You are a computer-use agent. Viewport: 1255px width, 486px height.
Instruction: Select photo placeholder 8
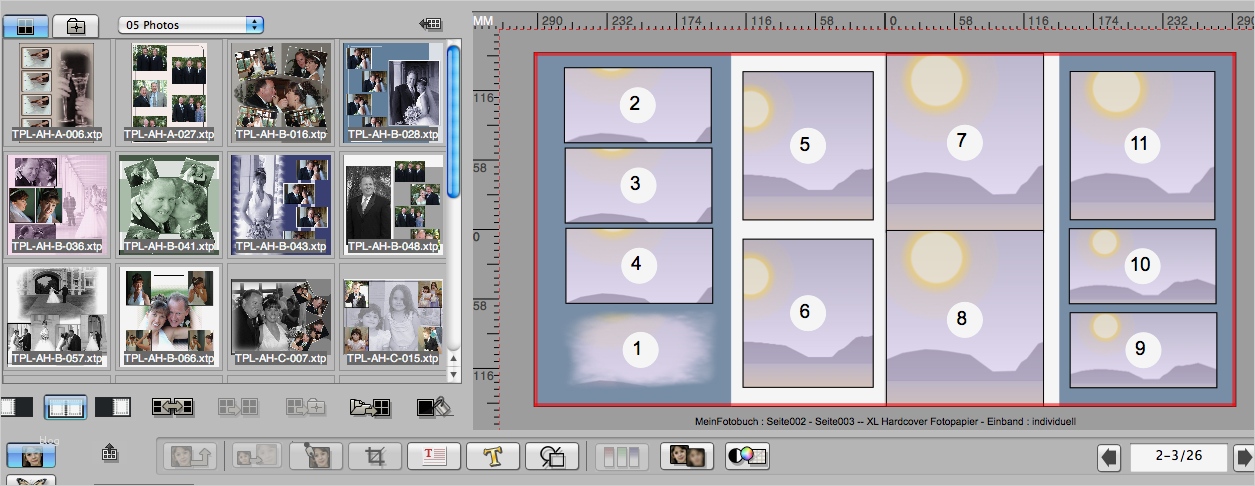(964, 318)
